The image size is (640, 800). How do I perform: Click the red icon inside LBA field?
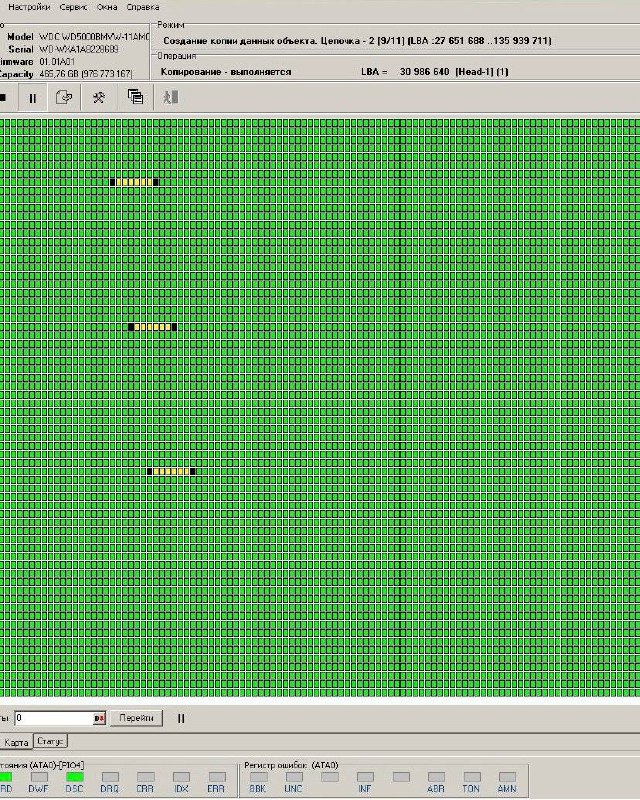[99, 718]
